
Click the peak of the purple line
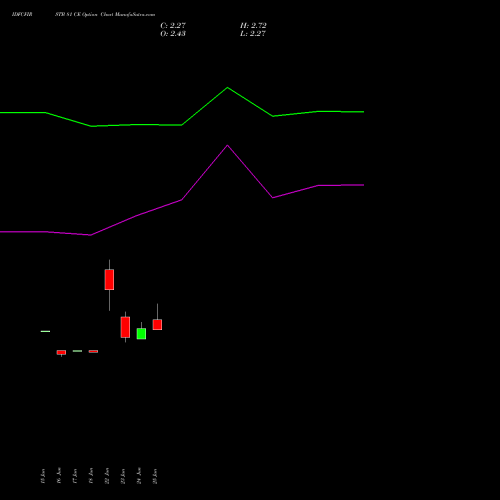coord(228,145)
